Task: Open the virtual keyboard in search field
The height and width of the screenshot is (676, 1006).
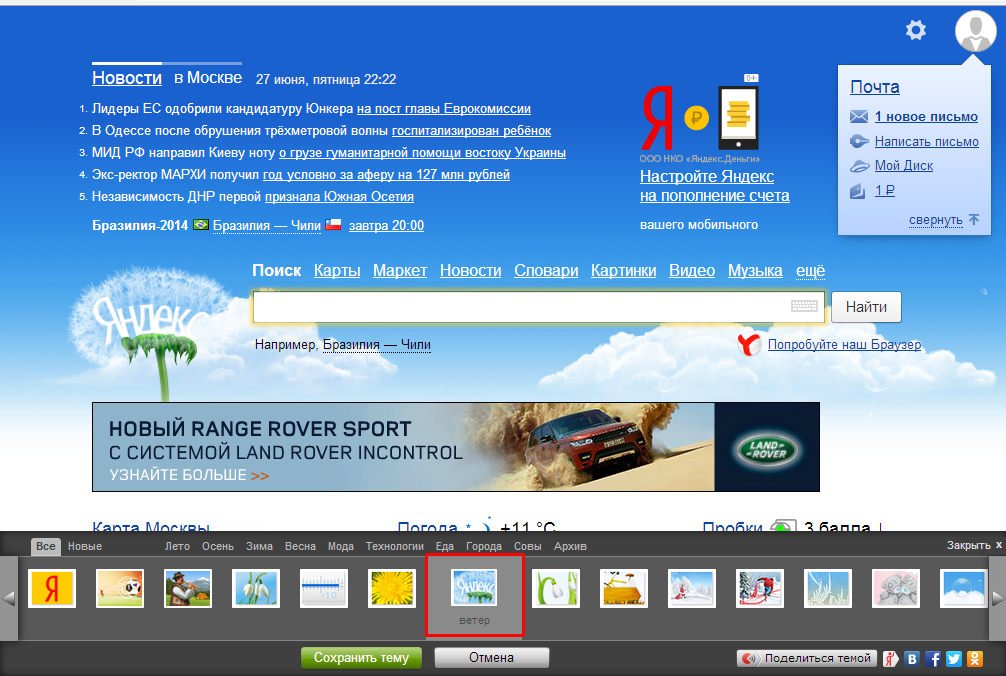Action: tap(804, 307)
